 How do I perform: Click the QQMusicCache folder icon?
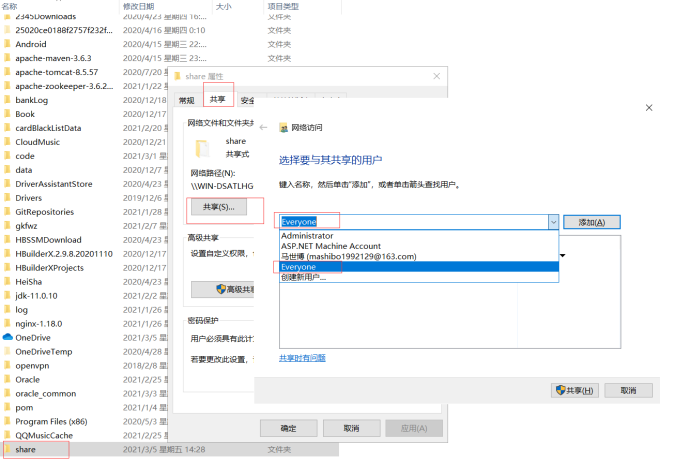tap(7, 435)
